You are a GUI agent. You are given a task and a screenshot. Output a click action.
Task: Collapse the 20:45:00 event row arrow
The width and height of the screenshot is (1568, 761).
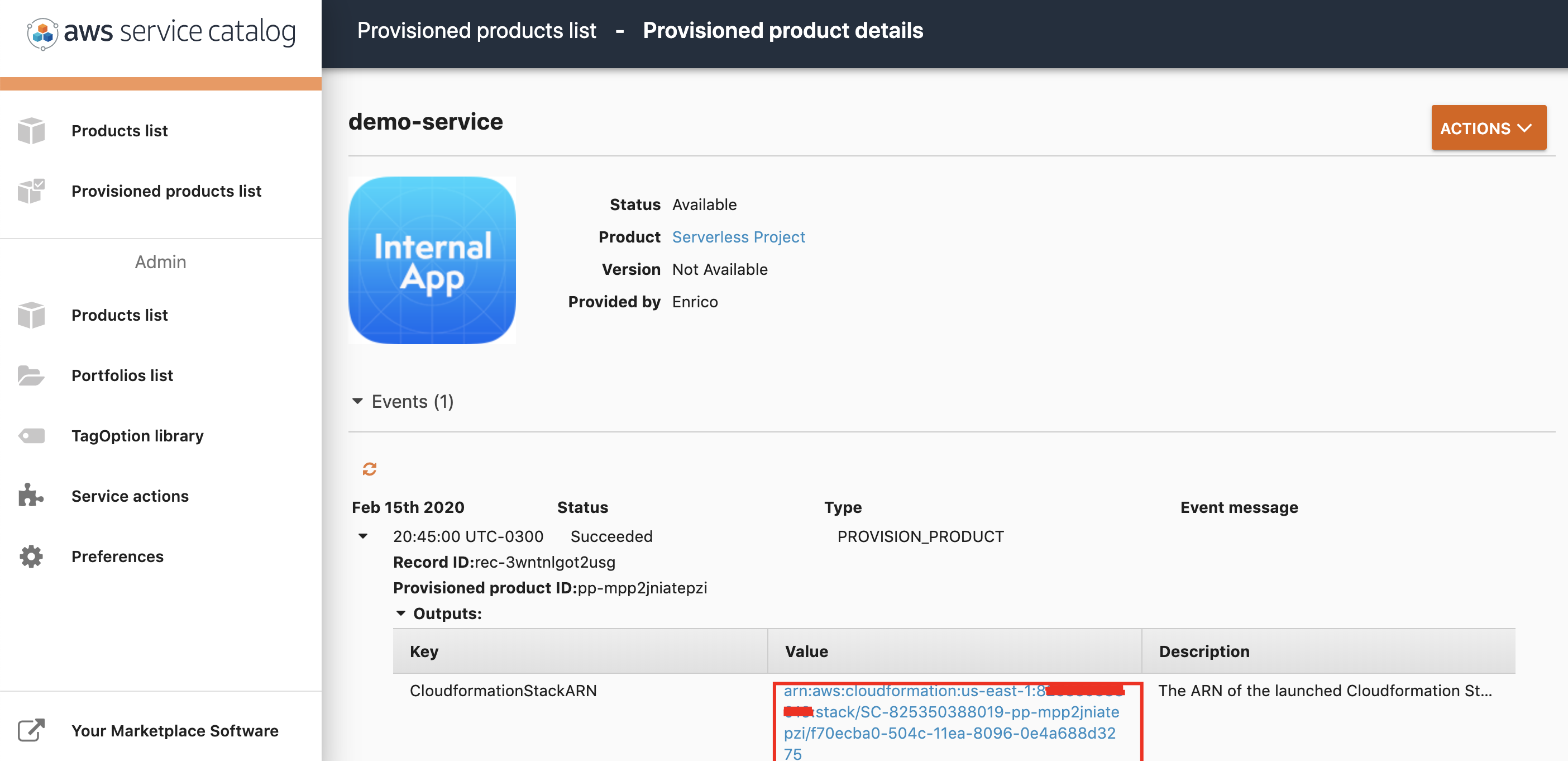[363, 536]
